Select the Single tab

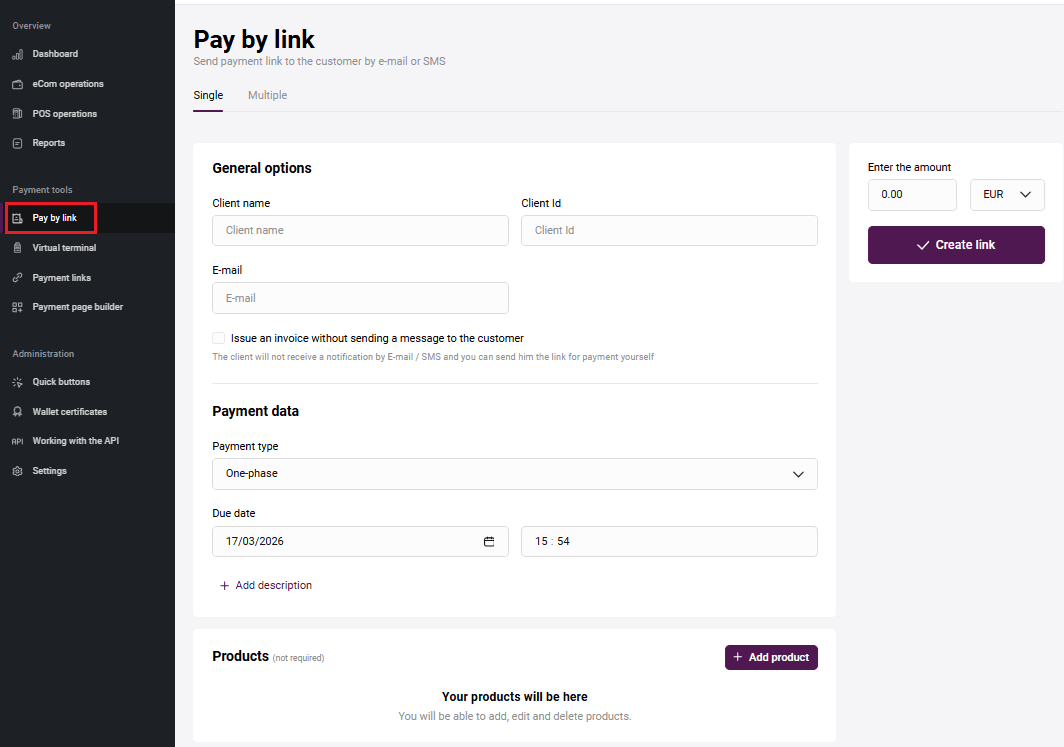click(x=208, y=96)
